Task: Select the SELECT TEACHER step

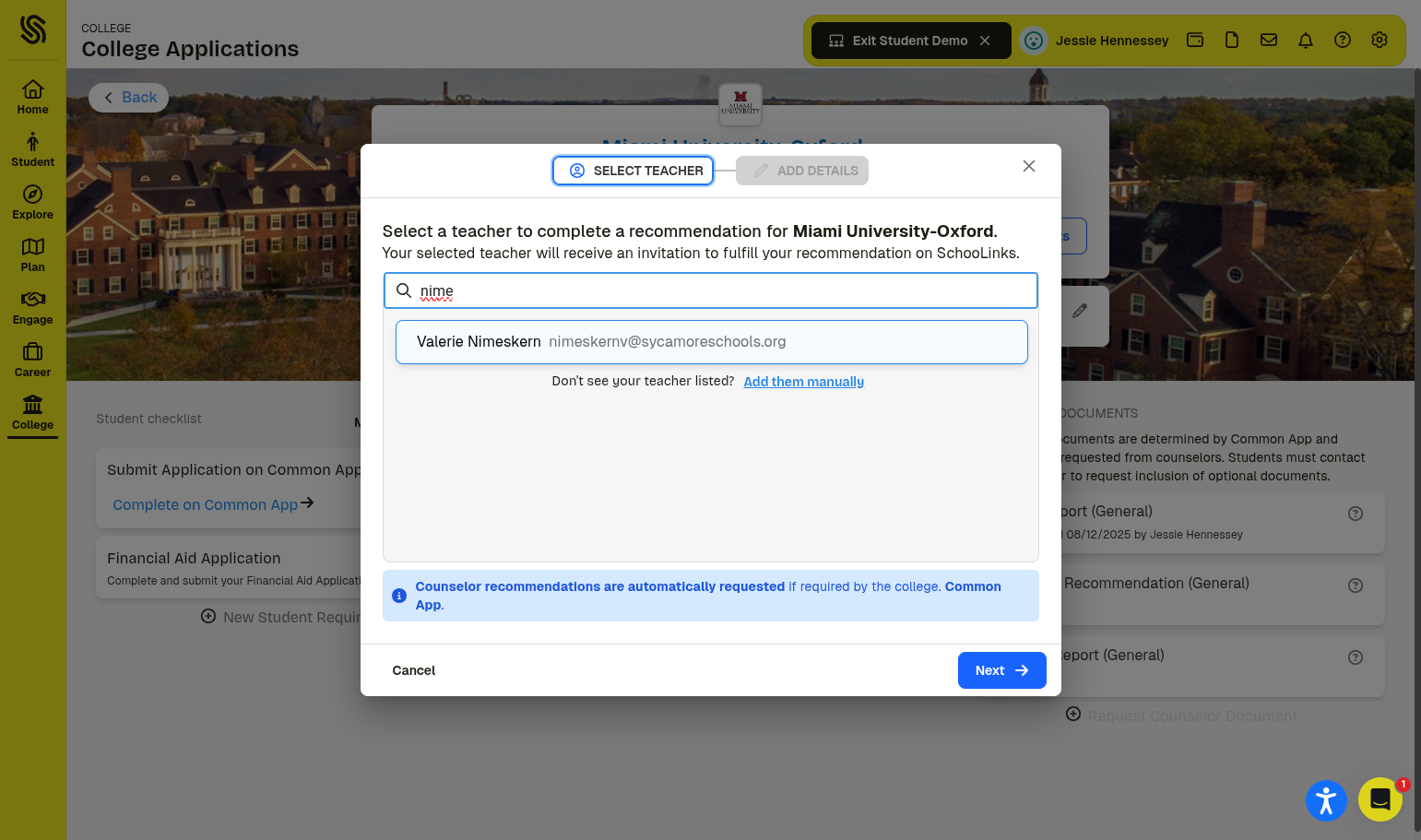Action: pyautogui.click(x=633, y=171)
